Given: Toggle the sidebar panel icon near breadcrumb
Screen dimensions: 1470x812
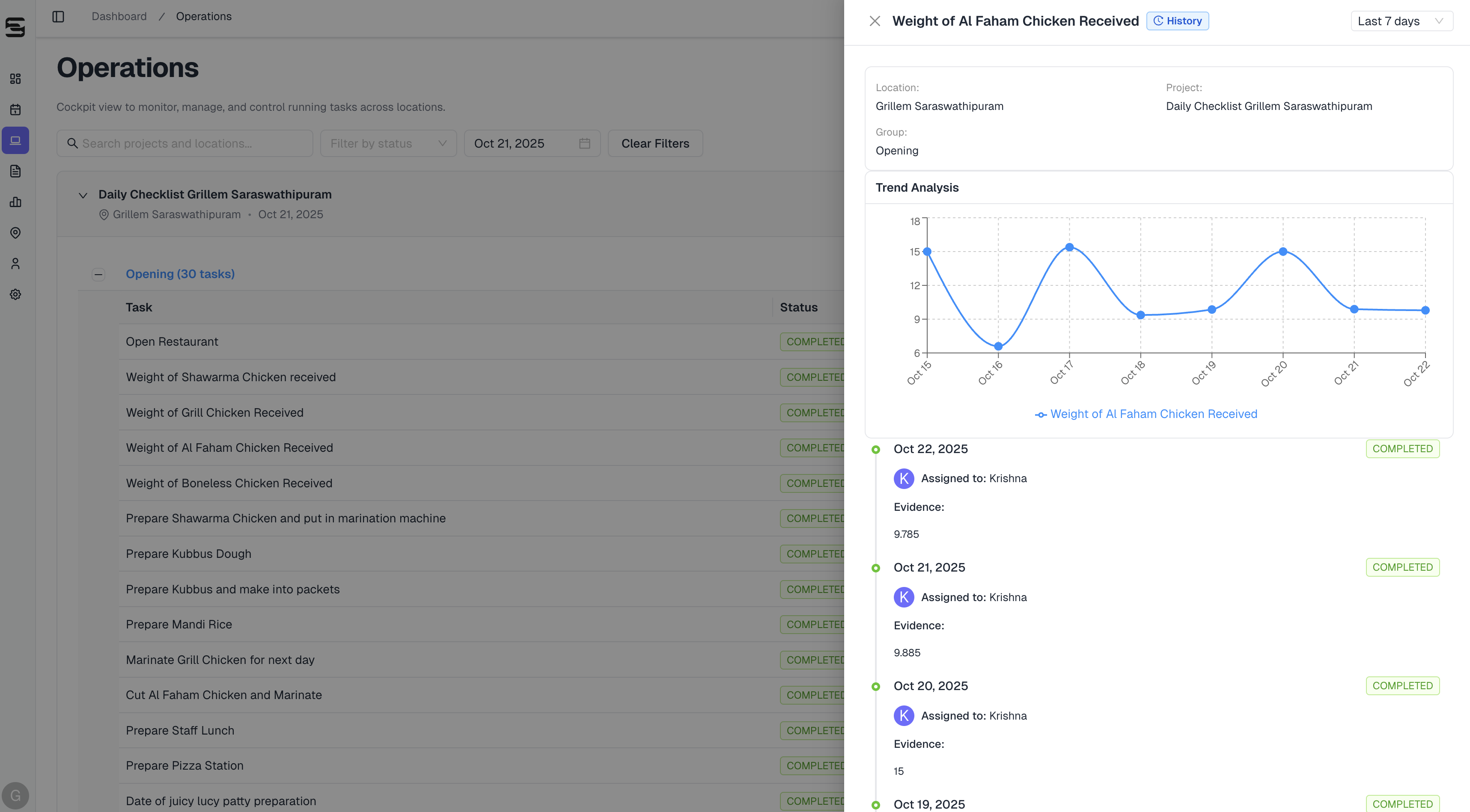Looking at the screenshot, I should click(58, 17).
